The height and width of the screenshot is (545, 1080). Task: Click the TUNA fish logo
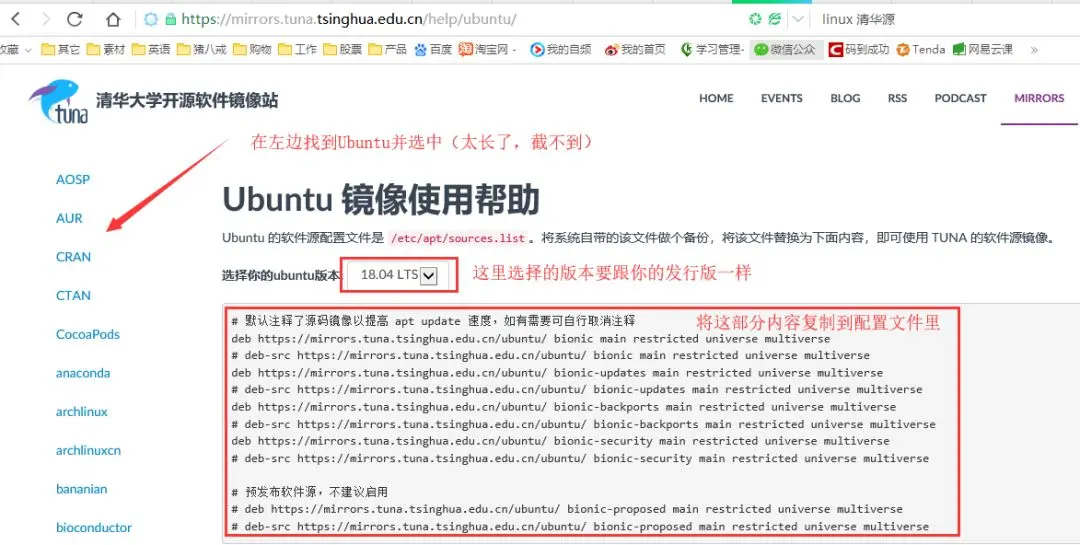click(x=59, y=101)
